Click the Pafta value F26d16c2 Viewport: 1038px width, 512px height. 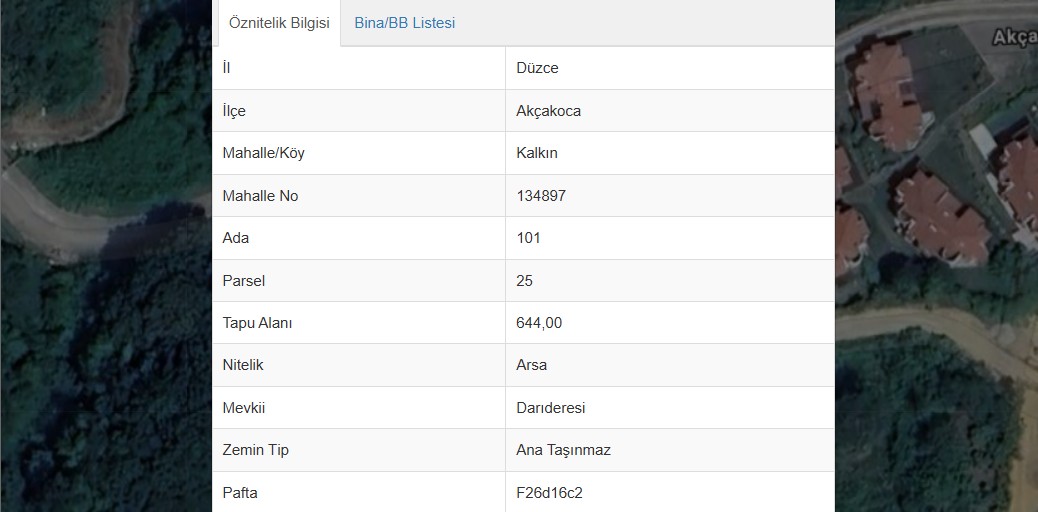(549, 493)
